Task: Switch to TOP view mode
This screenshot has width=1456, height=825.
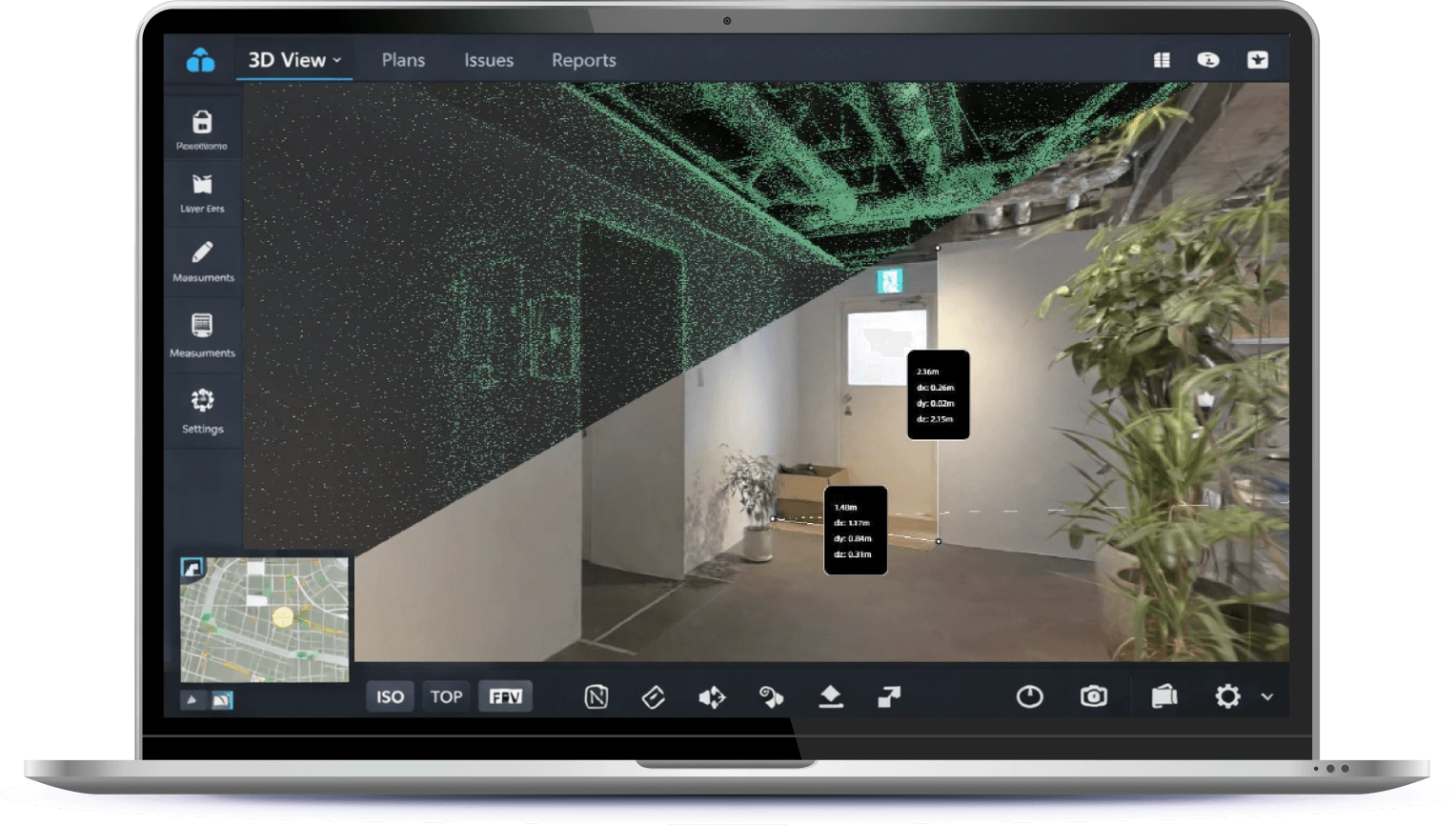Action: pyautogui.click(x=446, y=696)
